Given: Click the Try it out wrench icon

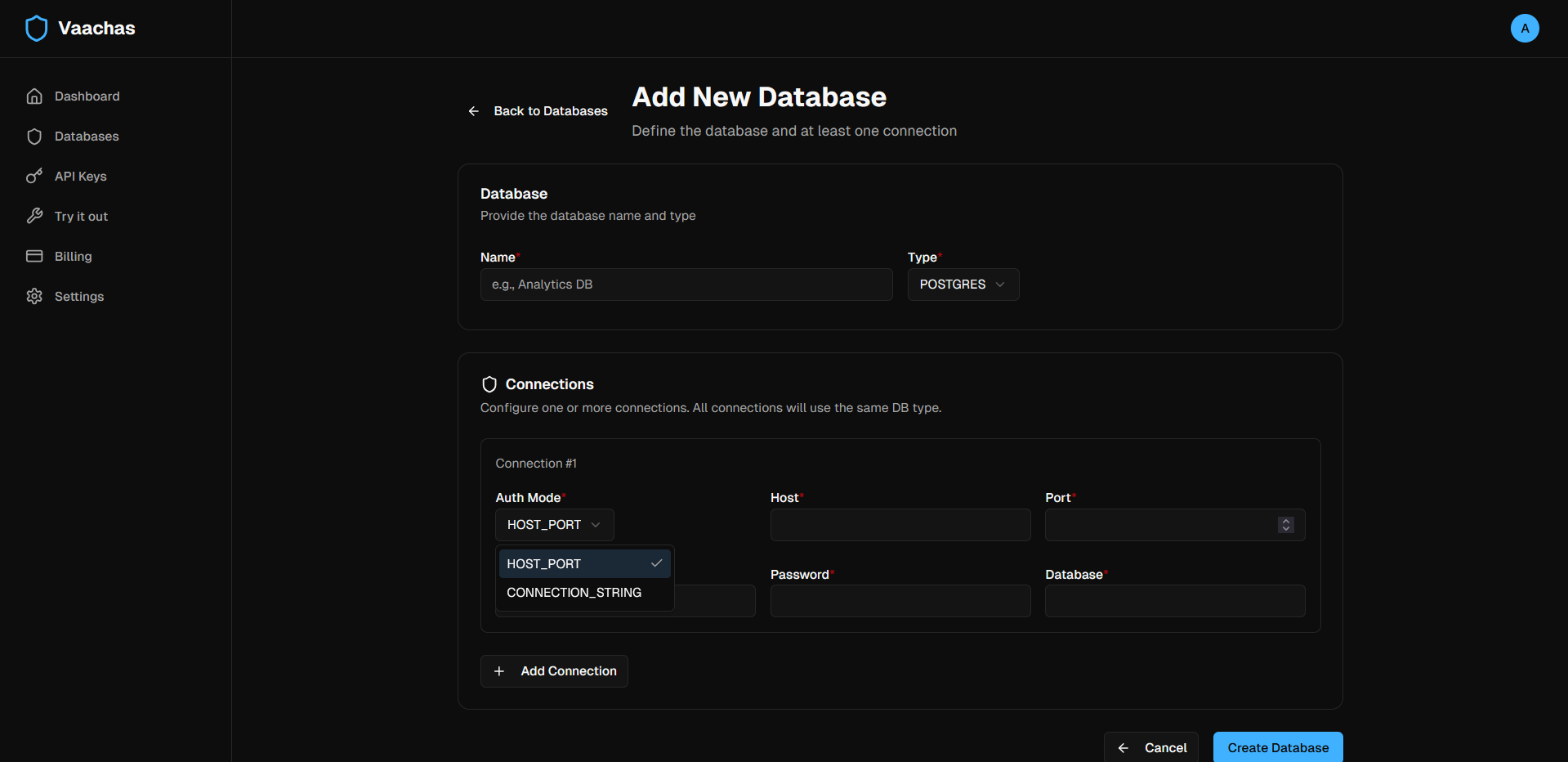Looking at the screenshot, I should click(x=34, y=216).
